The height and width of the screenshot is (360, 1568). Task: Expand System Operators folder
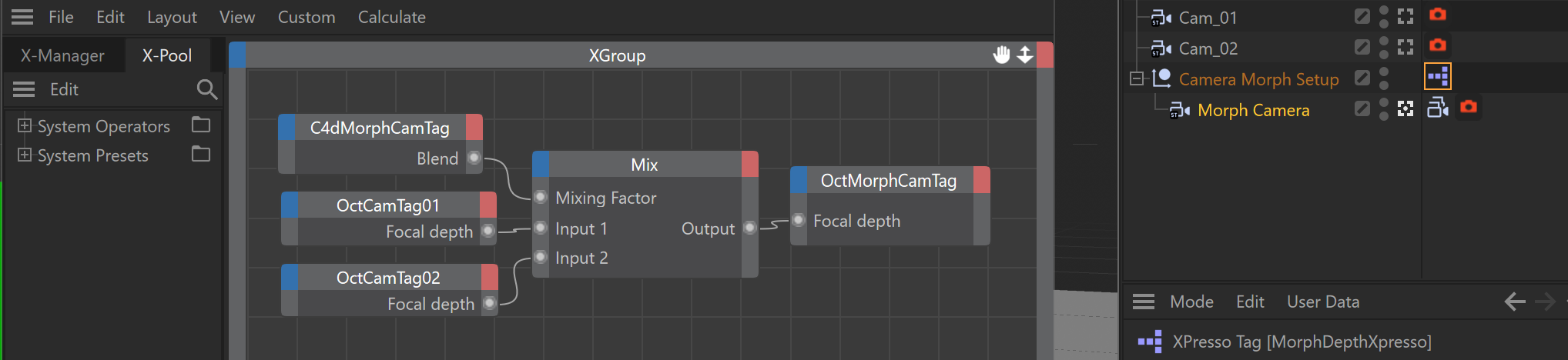(25, 125)
